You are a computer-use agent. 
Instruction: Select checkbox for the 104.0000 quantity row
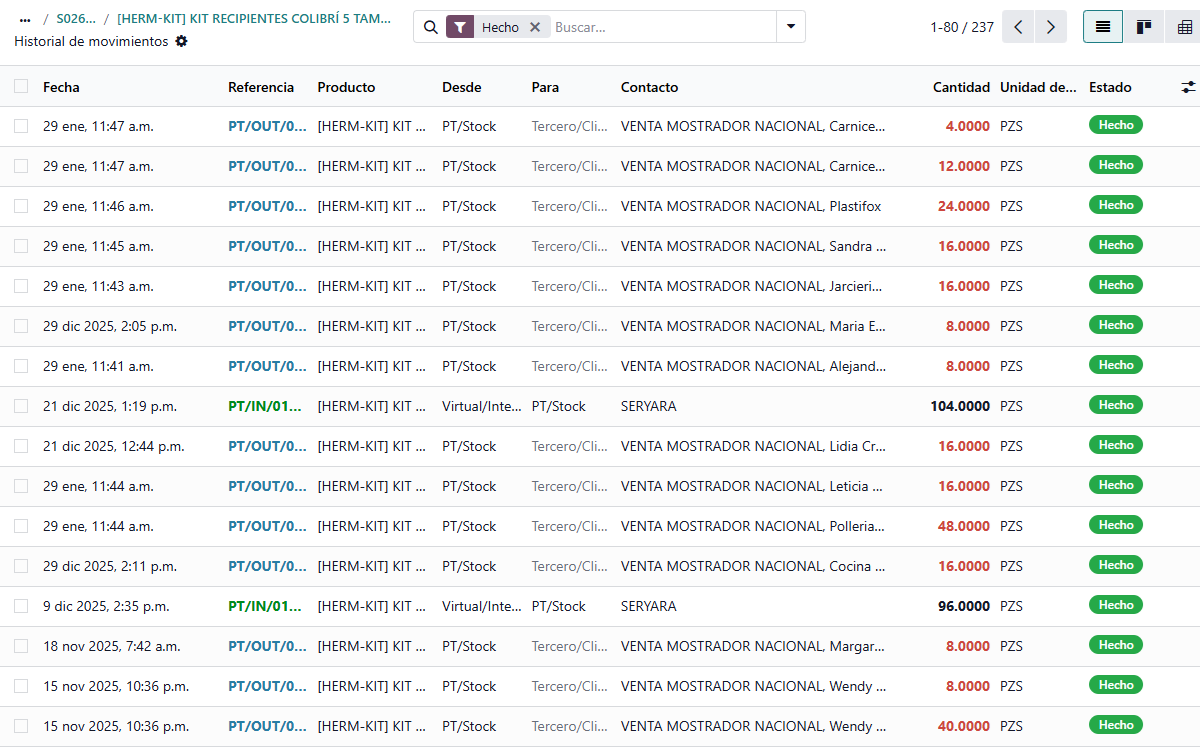coord(21,406)
